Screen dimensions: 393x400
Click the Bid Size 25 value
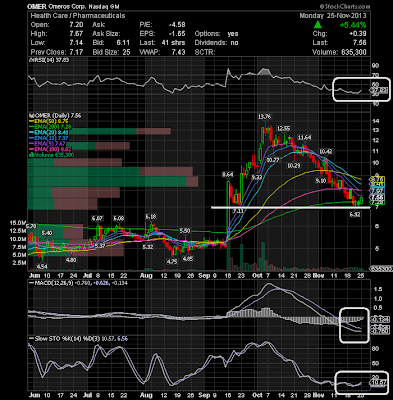tap(126, 52)
